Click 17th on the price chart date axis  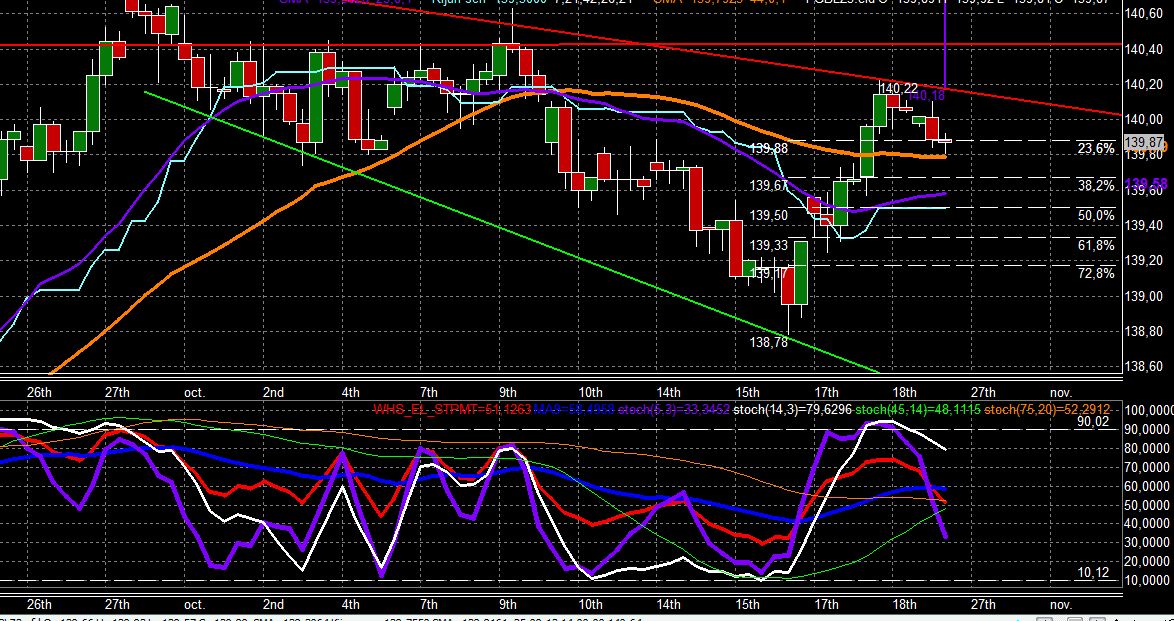pyautogui.click(x=826, y=392)
